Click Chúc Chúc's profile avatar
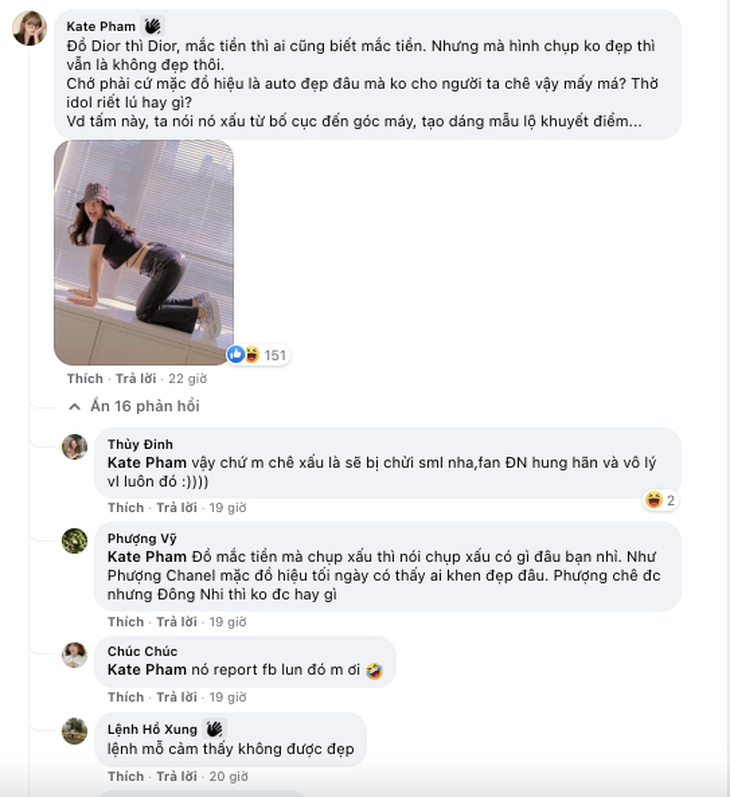 pos(75,654)
